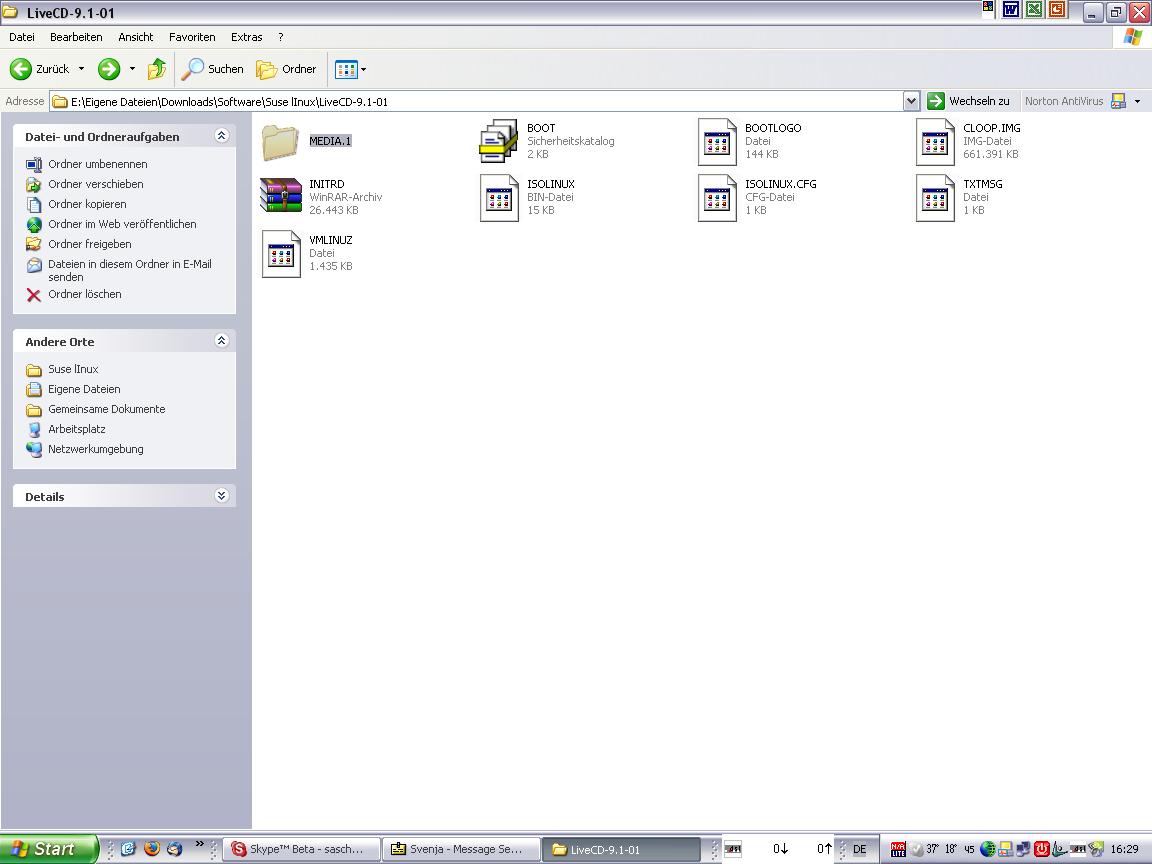Open the Datei menu
The width and height of the screenshot is (1152, 864).
click(22, 37)
